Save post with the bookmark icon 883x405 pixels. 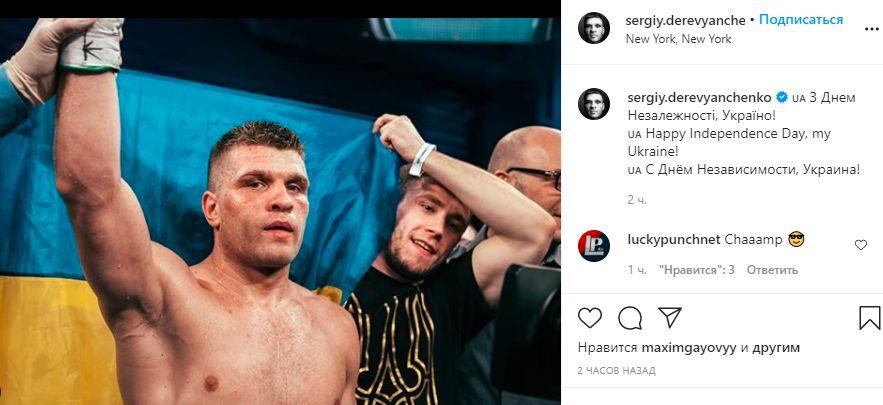[869, 318]
